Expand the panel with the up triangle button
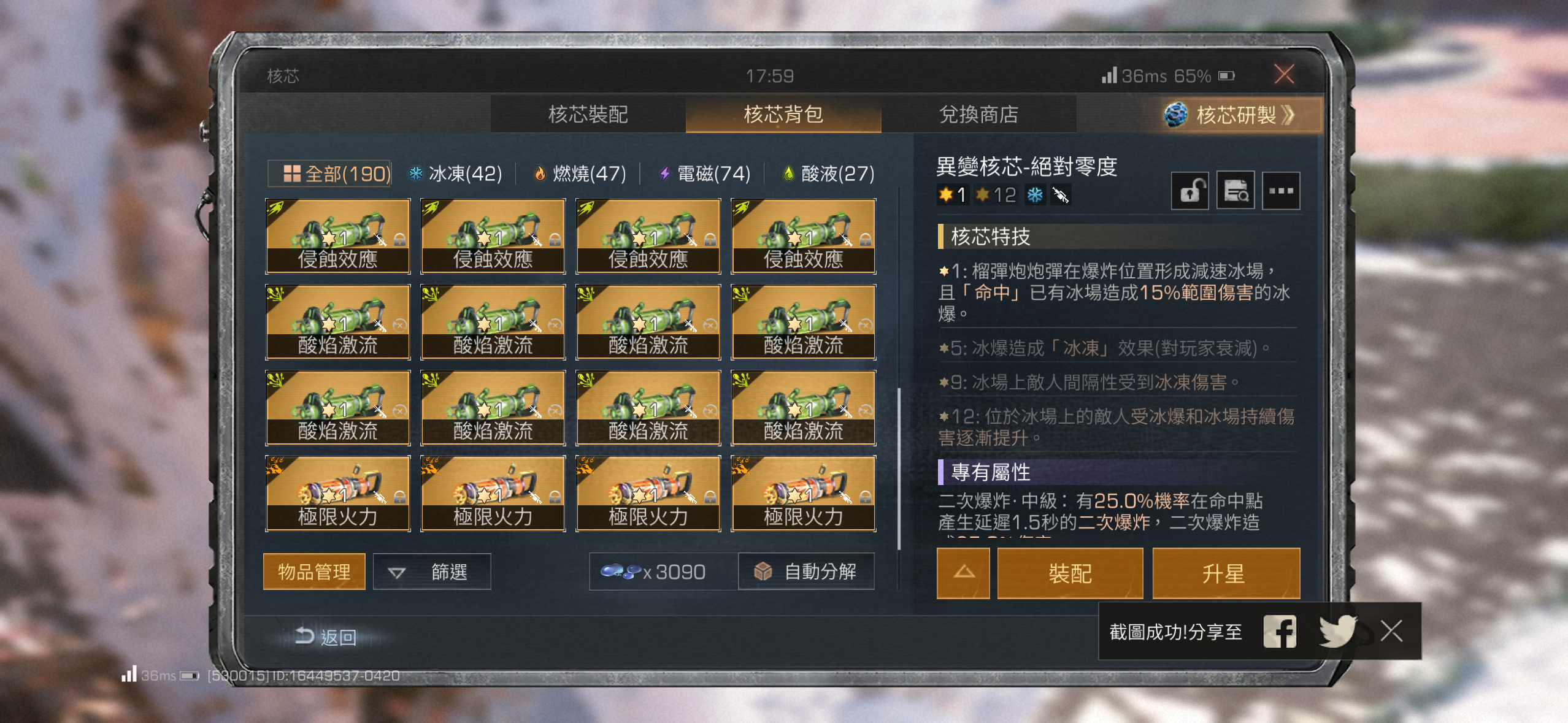 coord(963,573)
